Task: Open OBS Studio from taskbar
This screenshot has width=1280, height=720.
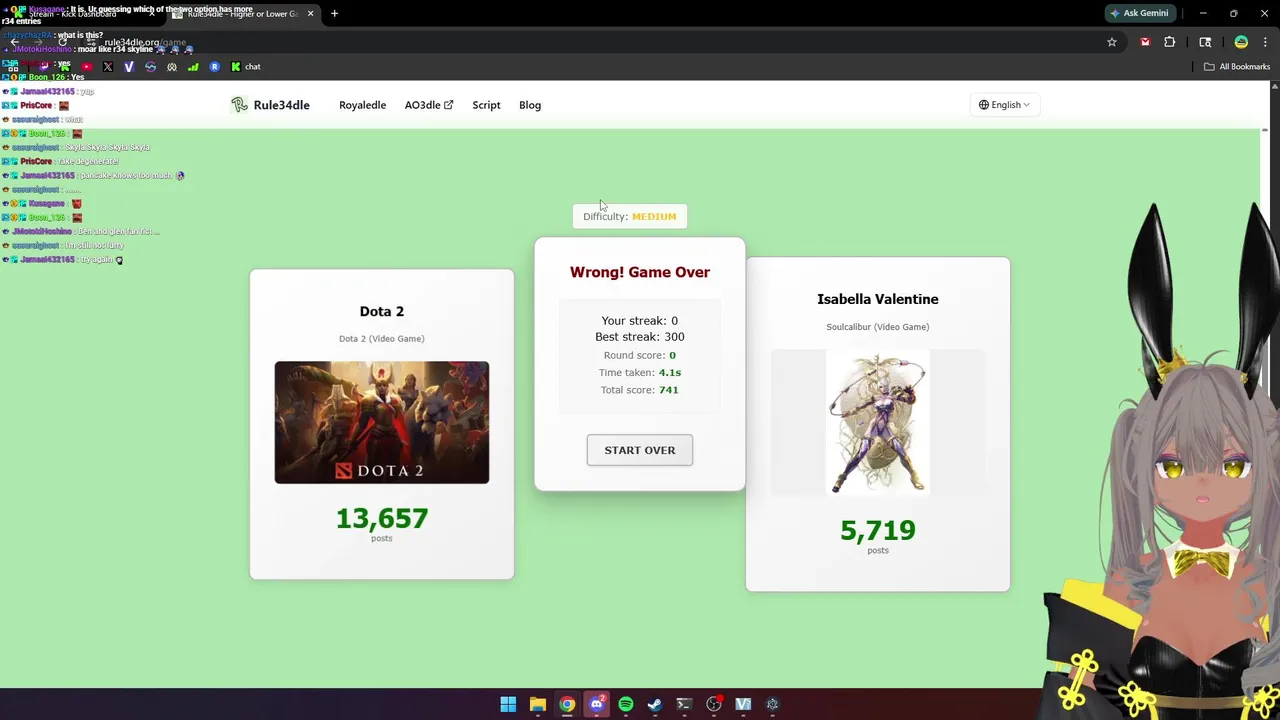Action: pyautogui.click(x=713, y=704)
